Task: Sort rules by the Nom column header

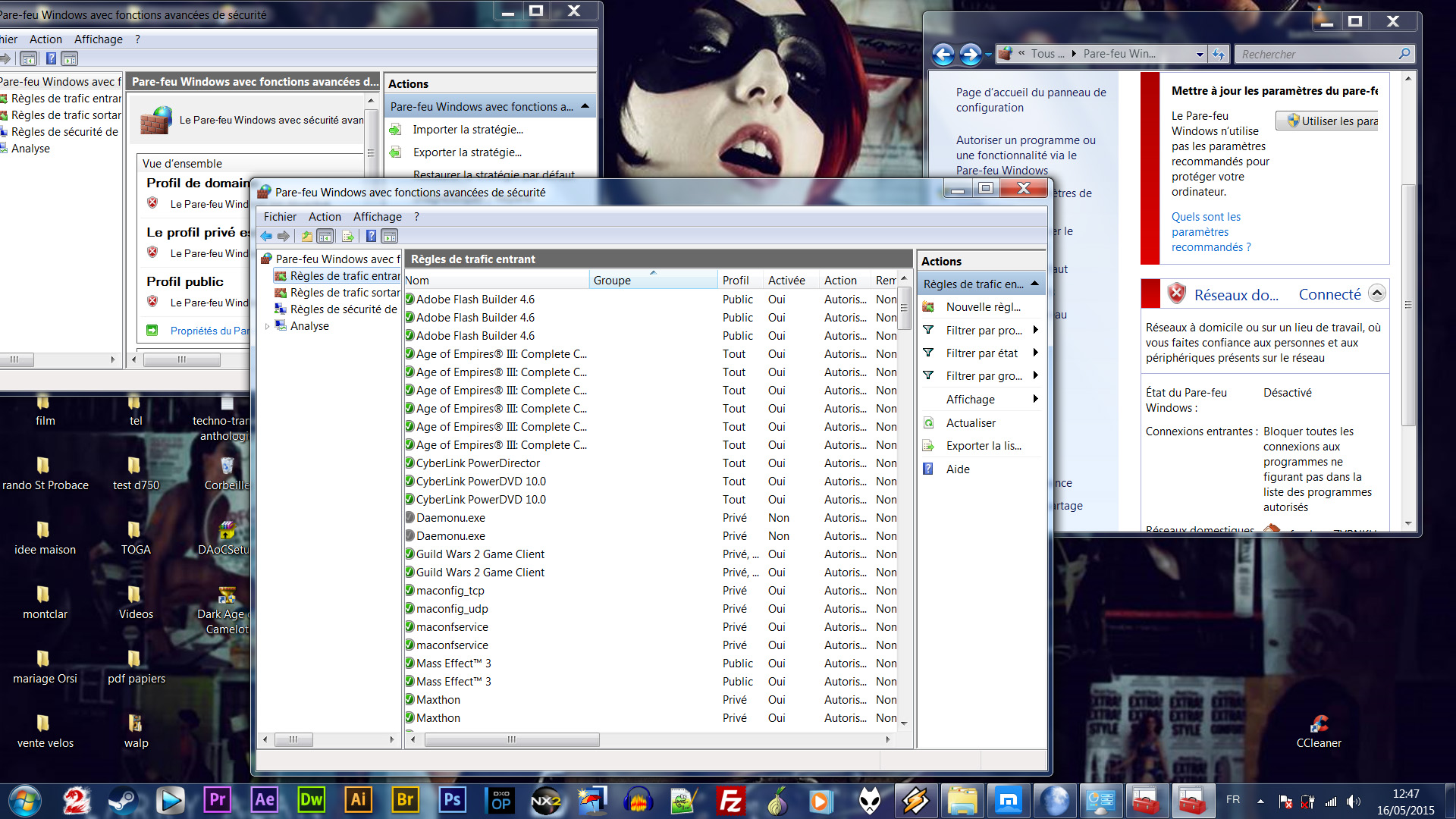Action: tap(497, 281)
